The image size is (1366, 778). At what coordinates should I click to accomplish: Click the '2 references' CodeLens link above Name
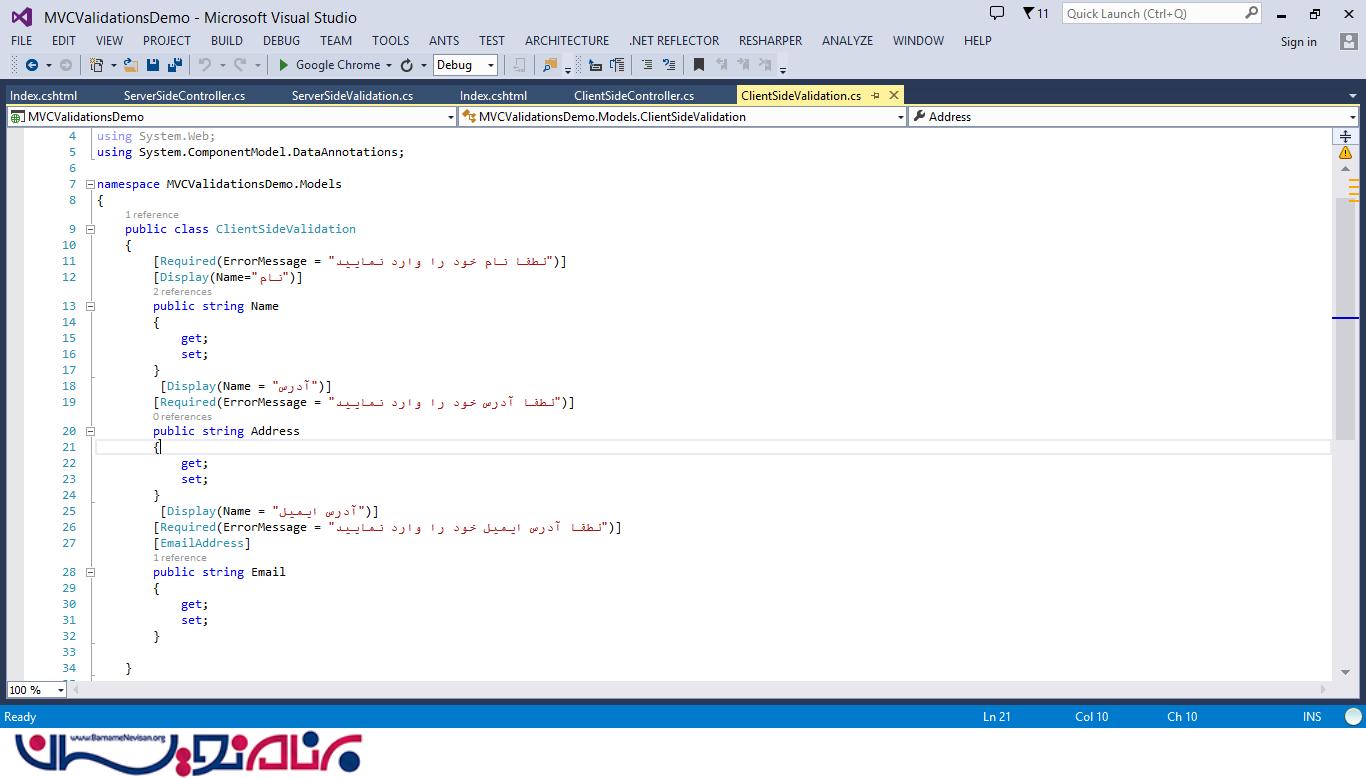(182, 292)
